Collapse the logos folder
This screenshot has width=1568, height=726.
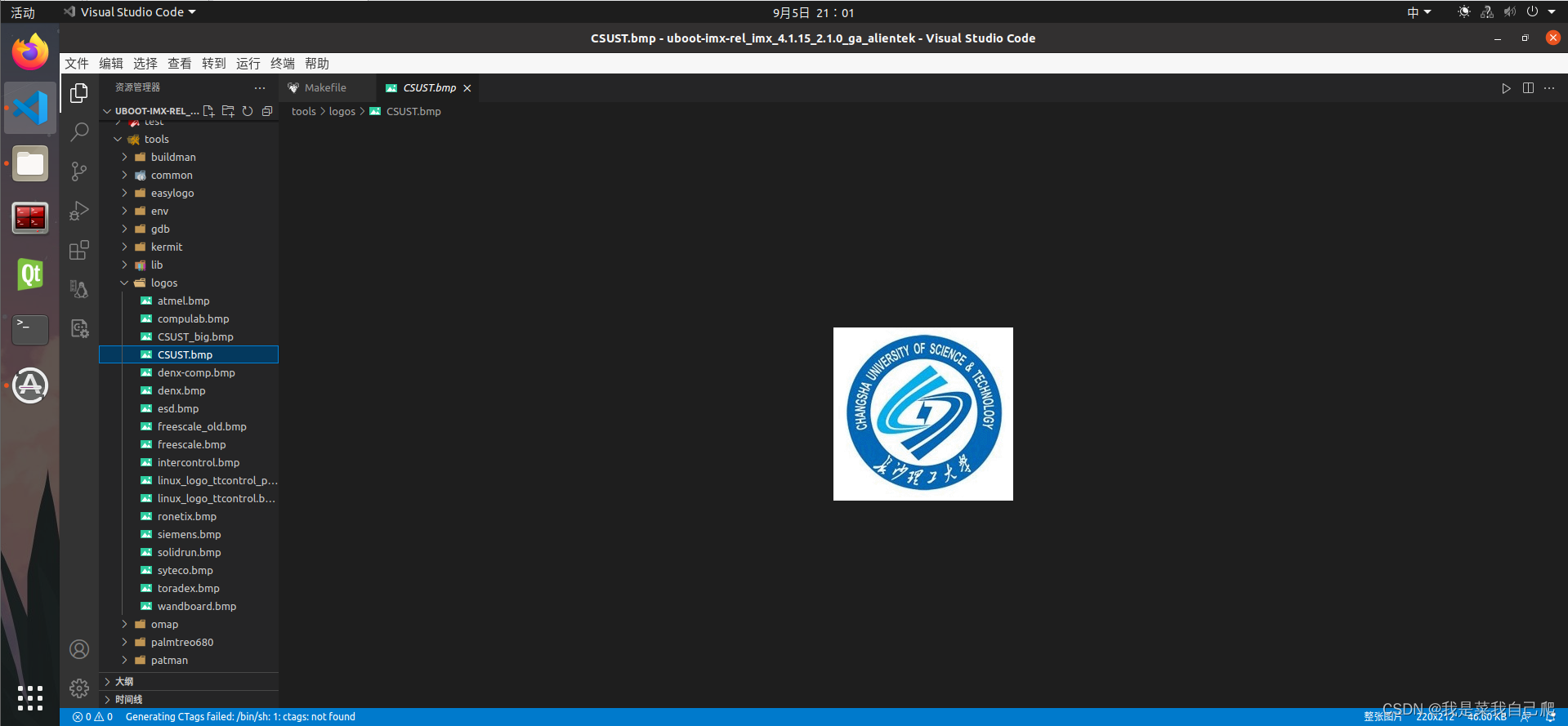point(124,283)
